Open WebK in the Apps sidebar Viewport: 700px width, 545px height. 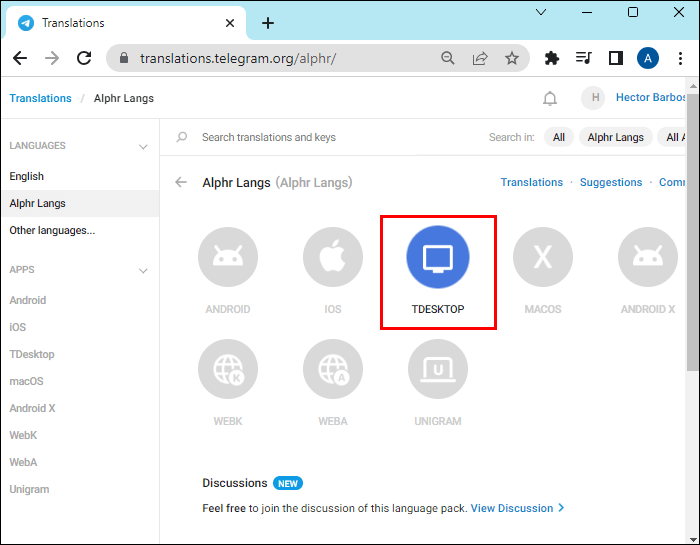point(23,435)
